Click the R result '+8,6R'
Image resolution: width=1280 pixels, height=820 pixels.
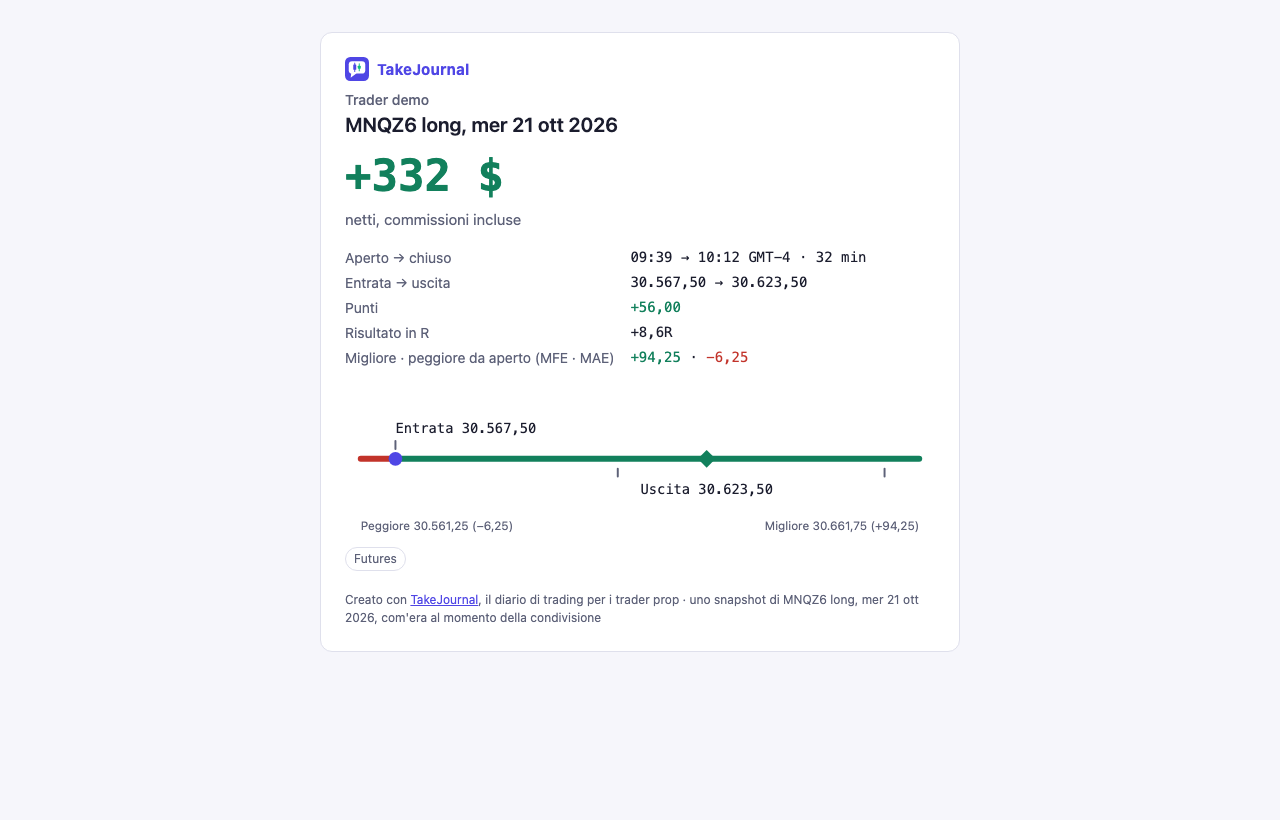click(651, 332)
